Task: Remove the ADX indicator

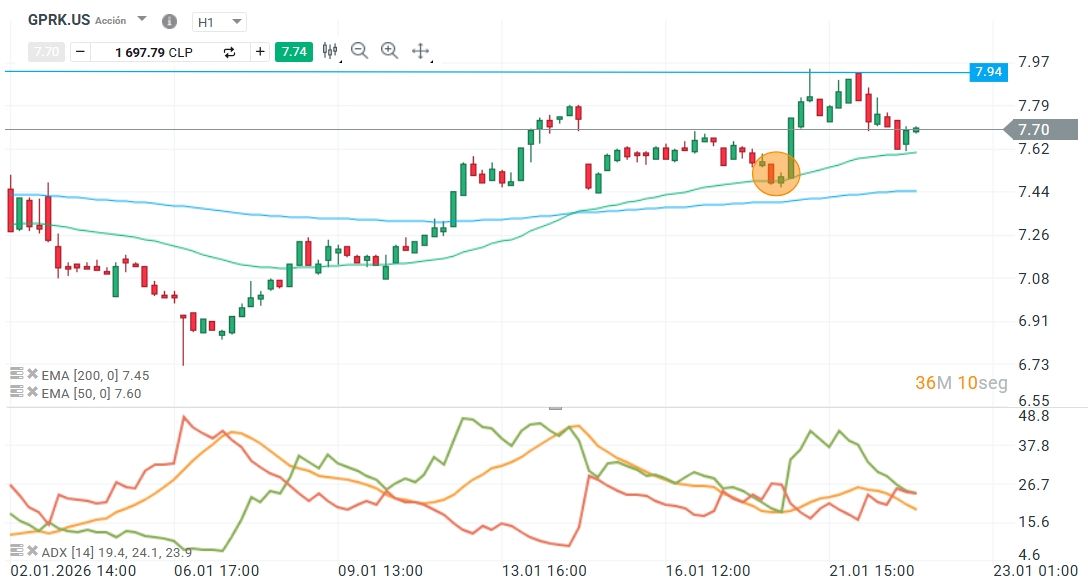Action: [32, 551]
